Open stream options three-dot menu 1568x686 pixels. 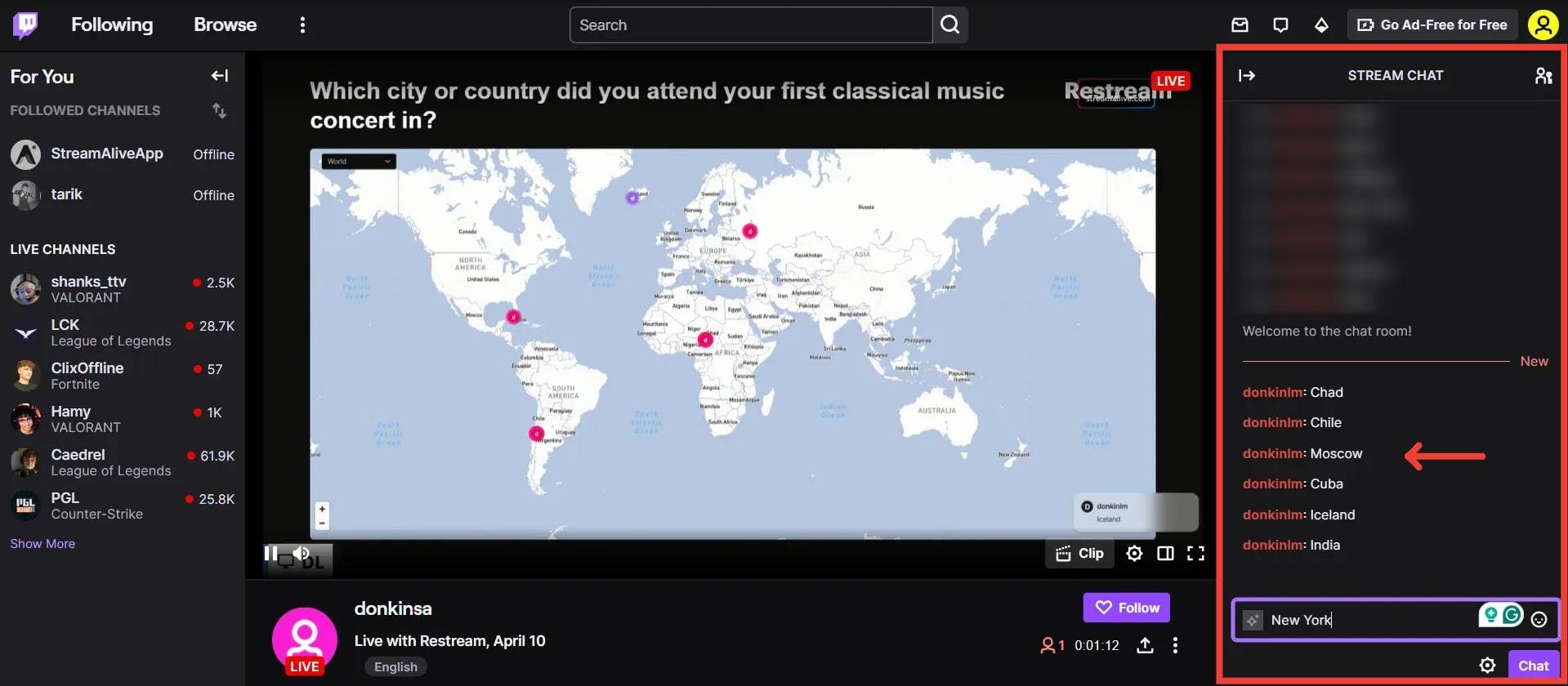tap(1175, 645)
